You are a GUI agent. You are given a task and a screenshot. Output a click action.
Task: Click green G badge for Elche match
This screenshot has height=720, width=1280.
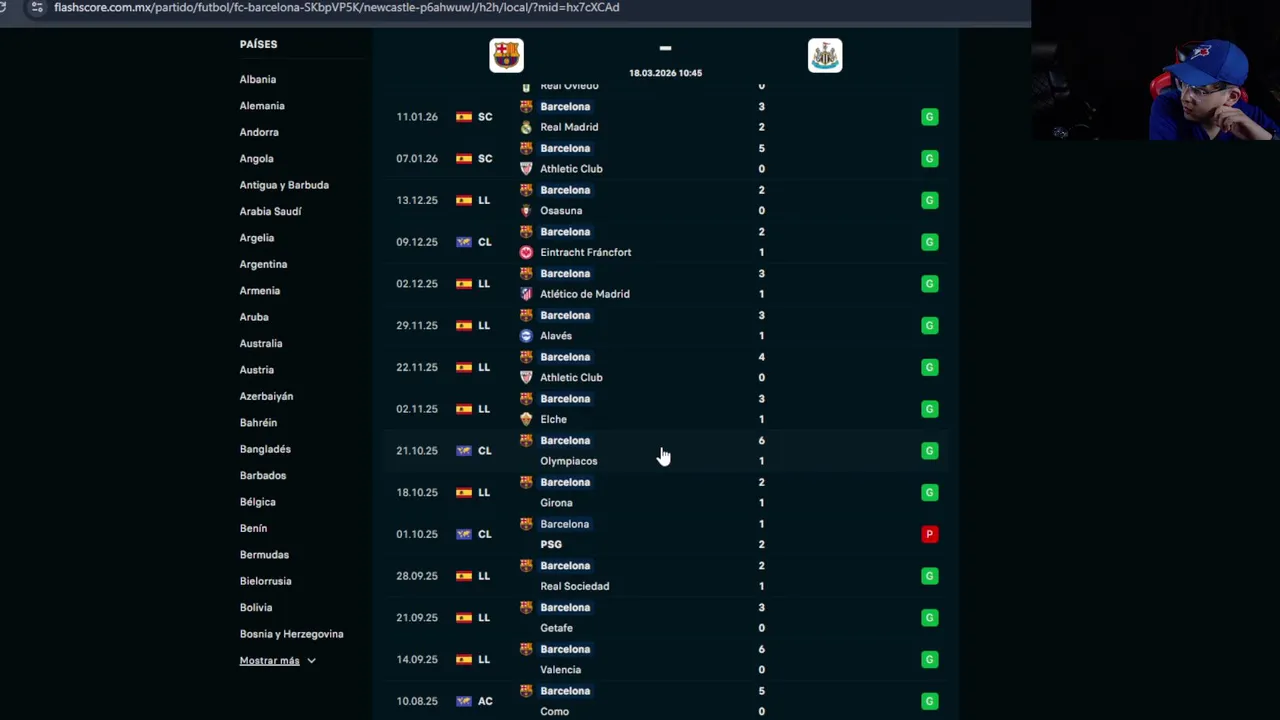pos(929,409)
